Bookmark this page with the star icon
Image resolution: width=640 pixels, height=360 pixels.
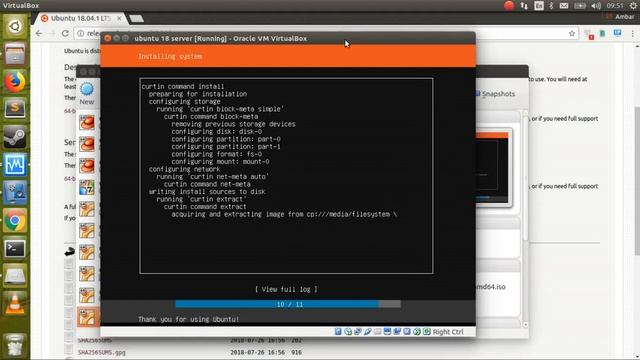(572, 34)
